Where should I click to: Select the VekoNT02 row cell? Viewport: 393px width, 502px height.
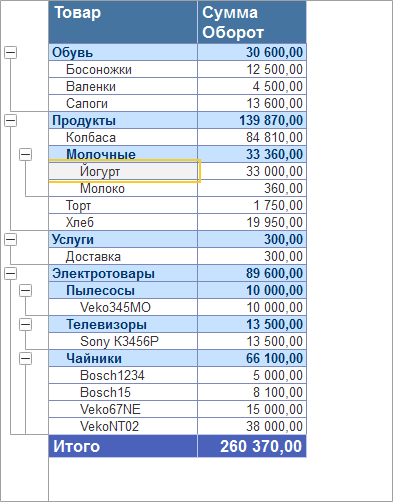coord(123,426)
